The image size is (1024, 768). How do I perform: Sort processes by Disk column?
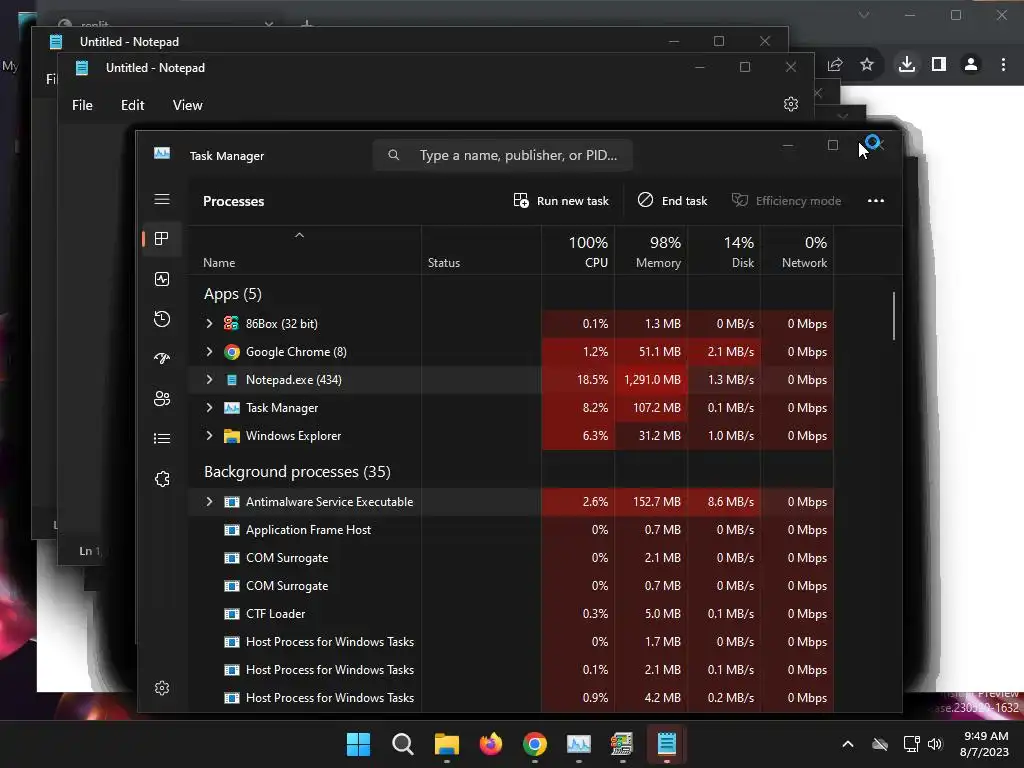724,251
